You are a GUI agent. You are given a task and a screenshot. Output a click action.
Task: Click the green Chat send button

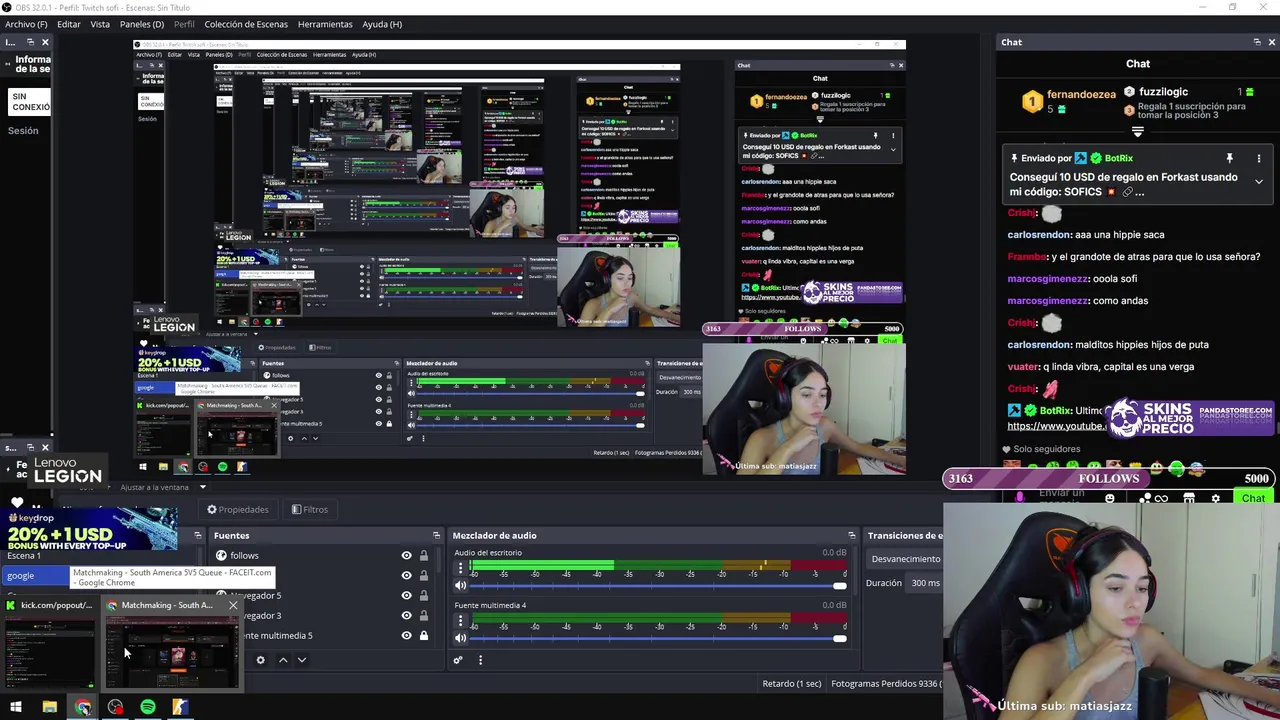[1253, 498]
